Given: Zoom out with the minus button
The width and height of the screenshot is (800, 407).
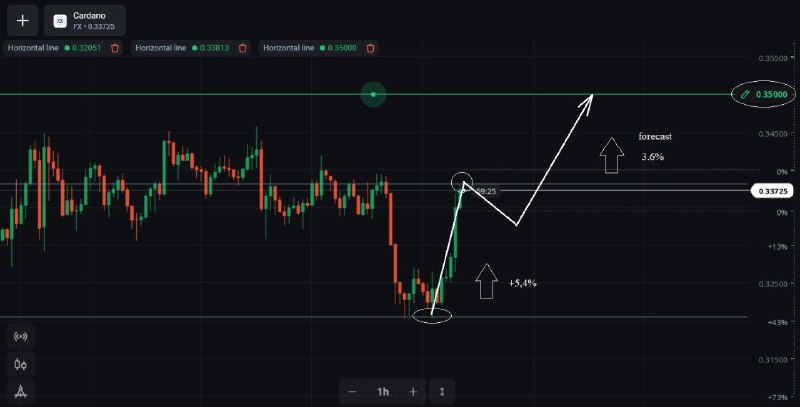Looking at the screenshot, I should [353, 392].
